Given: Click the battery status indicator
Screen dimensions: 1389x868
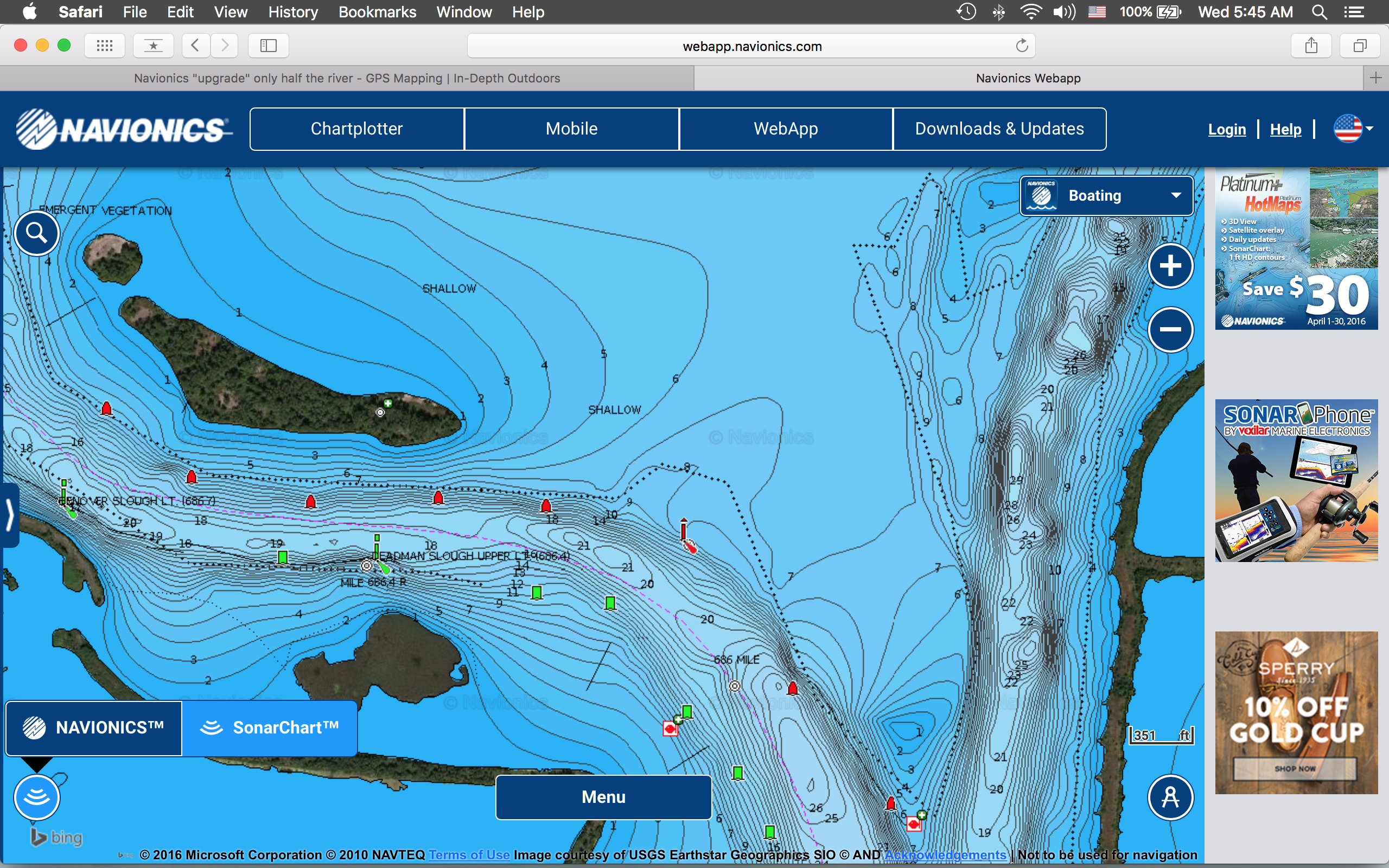Looking at the screenshot, I should click(1151, 12).
